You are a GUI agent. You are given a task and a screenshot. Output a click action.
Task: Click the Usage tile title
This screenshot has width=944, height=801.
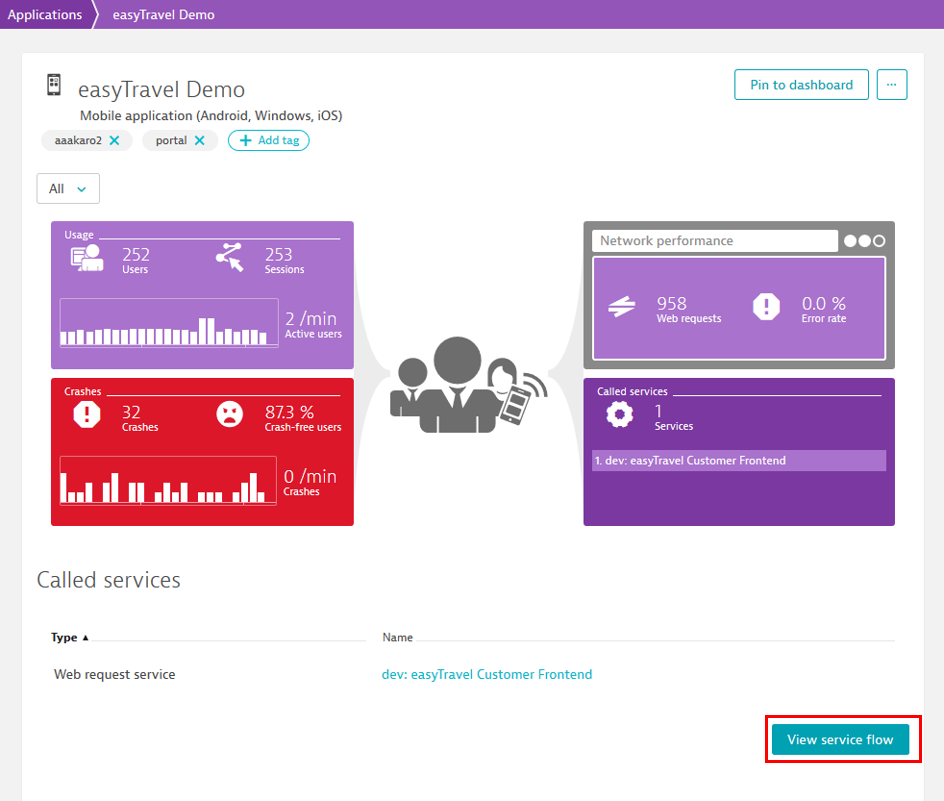click(x=79, y=235)
